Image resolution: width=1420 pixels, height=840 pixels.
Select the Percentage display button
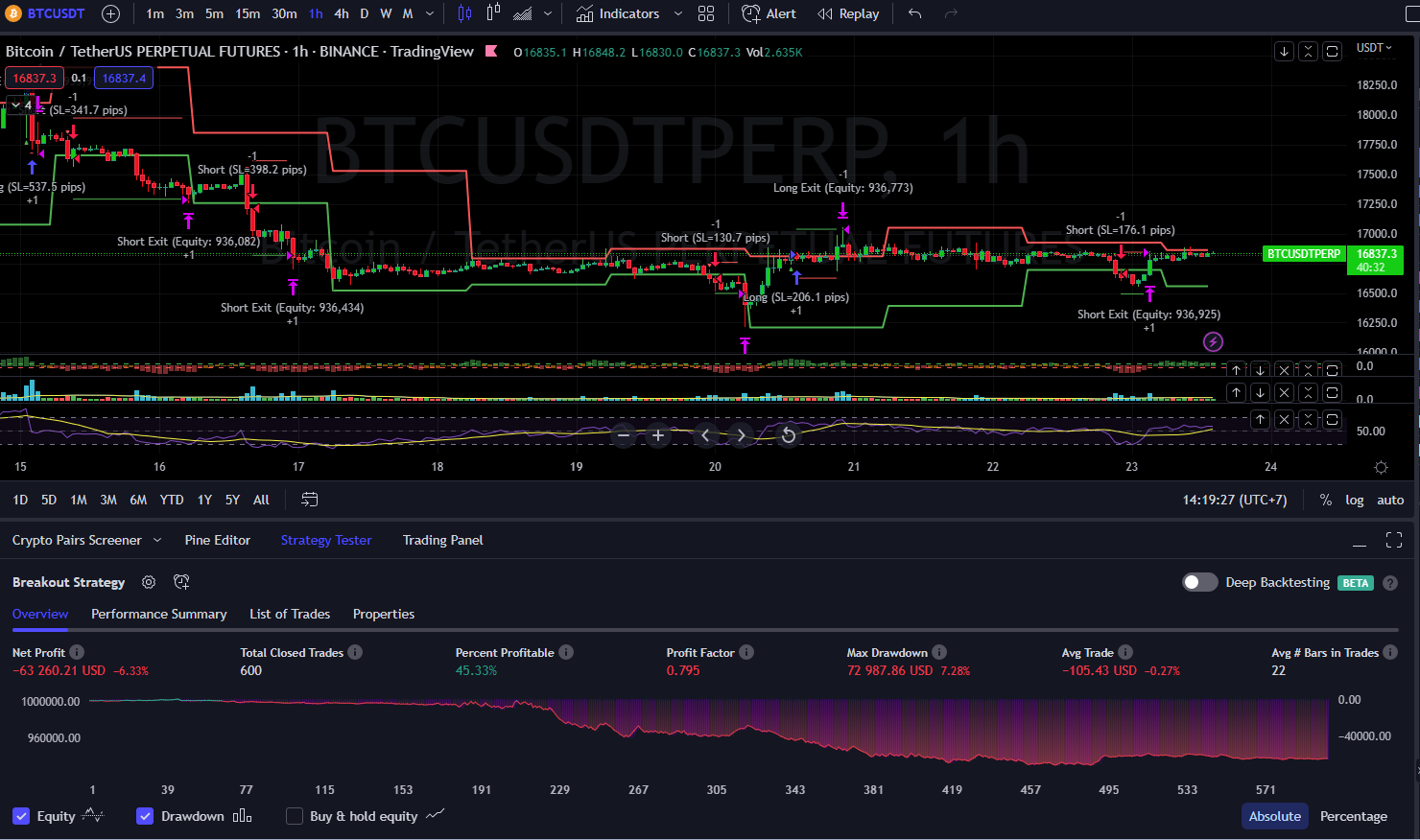[x=1353, y=816]
